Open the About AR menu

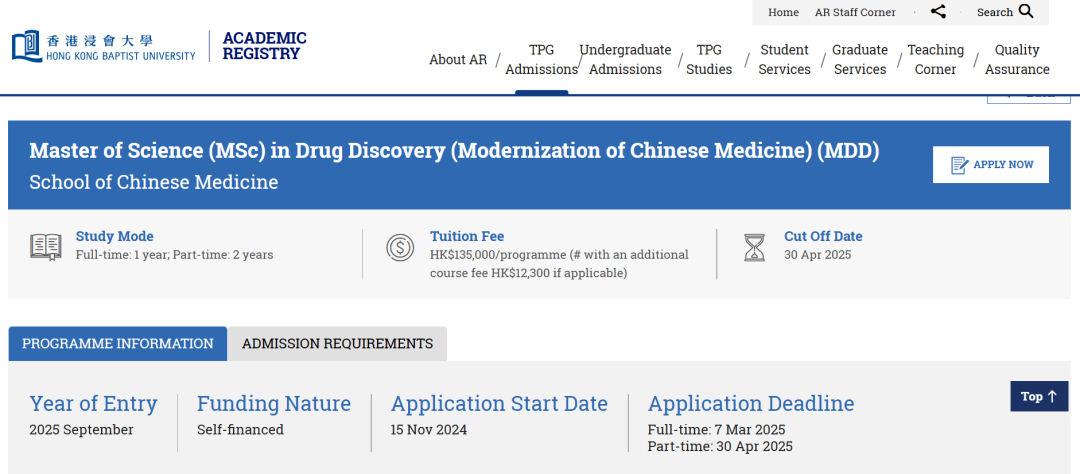[x=458, y=59]
